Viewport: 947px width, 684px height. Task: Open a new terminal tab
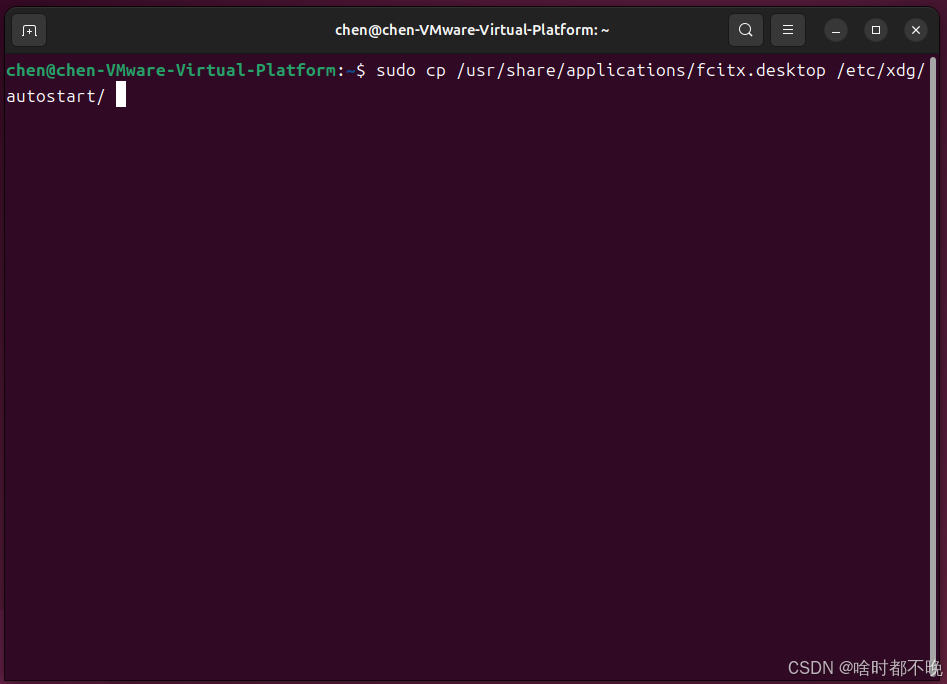tap(29, 30)
